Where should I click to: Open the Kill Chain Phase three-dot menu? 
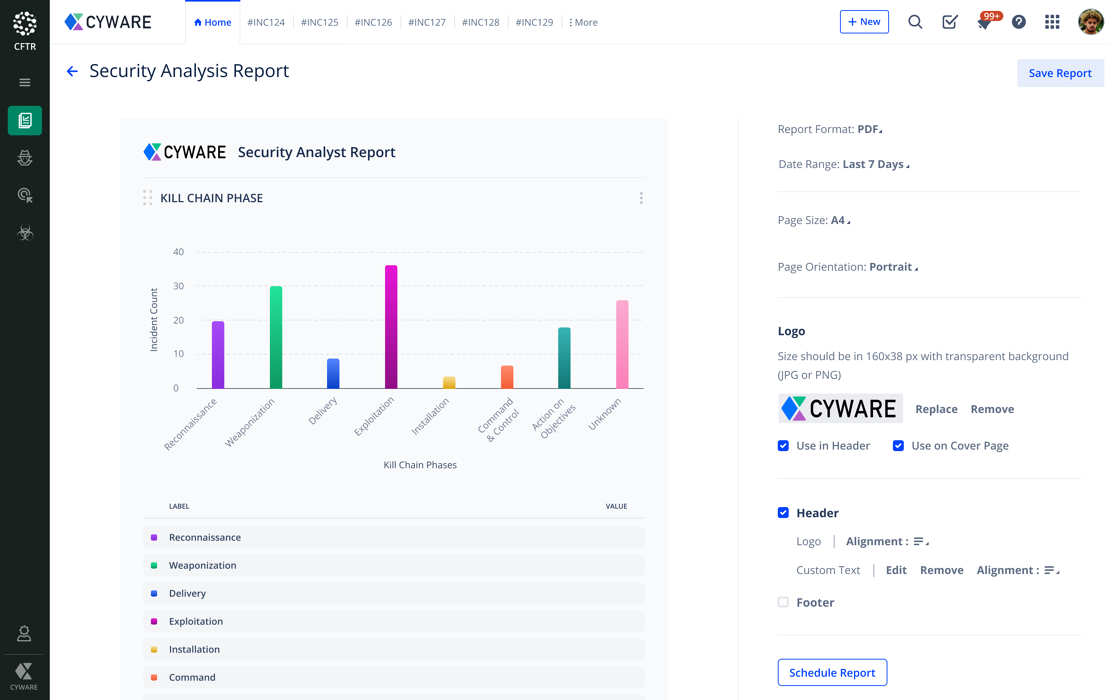click(x=641, y=198)
